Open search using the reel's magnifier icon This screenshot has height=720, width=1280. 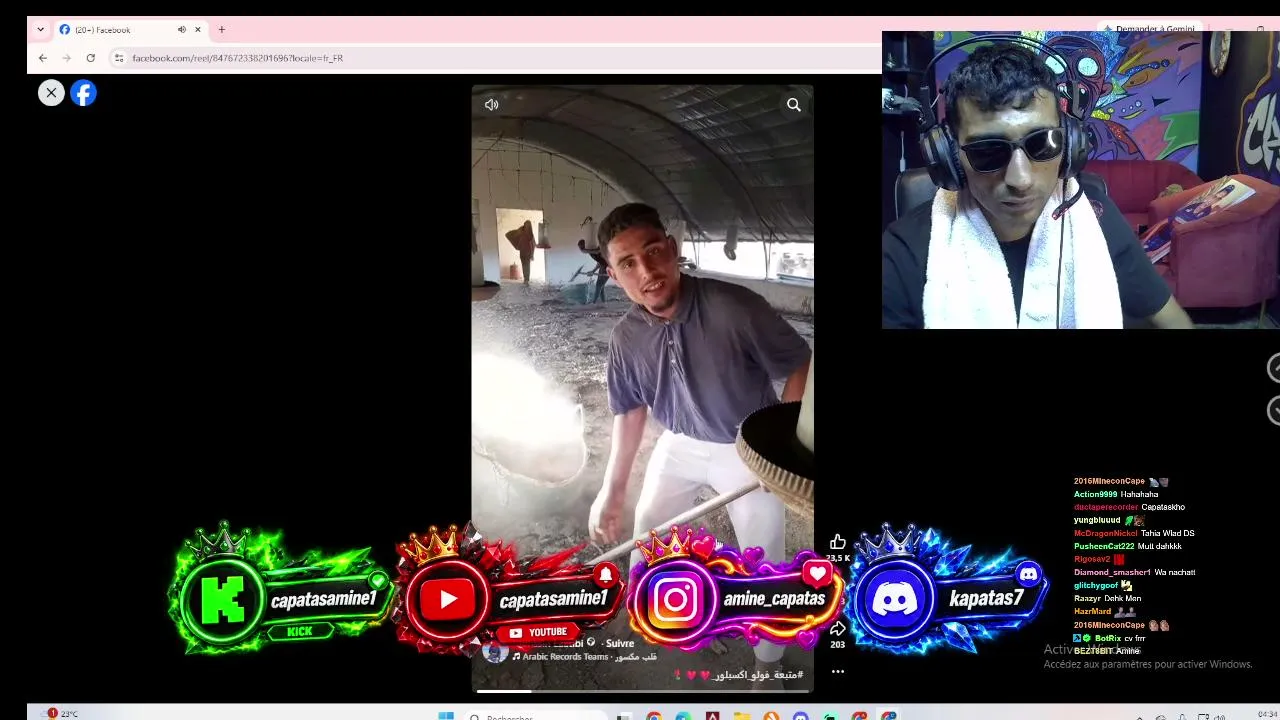[x=794, y=105]
